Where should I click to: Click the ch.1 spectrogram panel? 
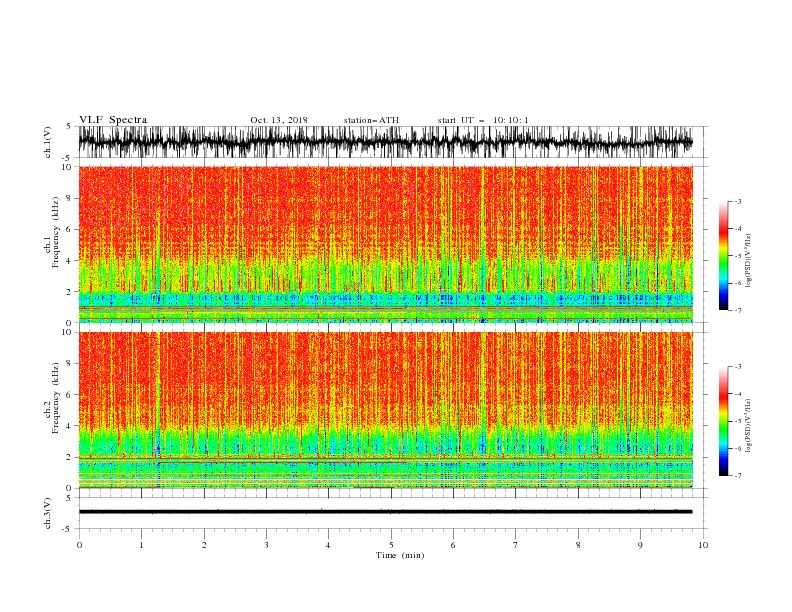(x=385, y=244)
